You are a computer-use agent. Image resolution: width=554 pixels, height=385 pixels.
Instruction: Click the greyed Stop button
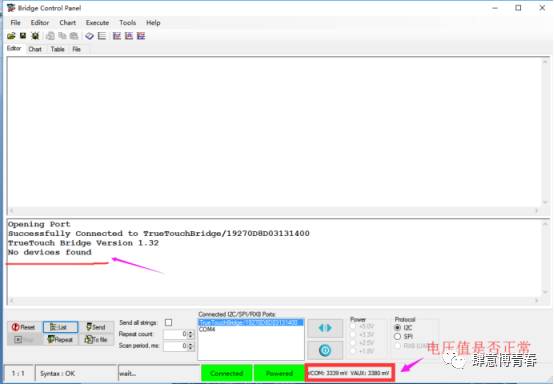(23, 339)
